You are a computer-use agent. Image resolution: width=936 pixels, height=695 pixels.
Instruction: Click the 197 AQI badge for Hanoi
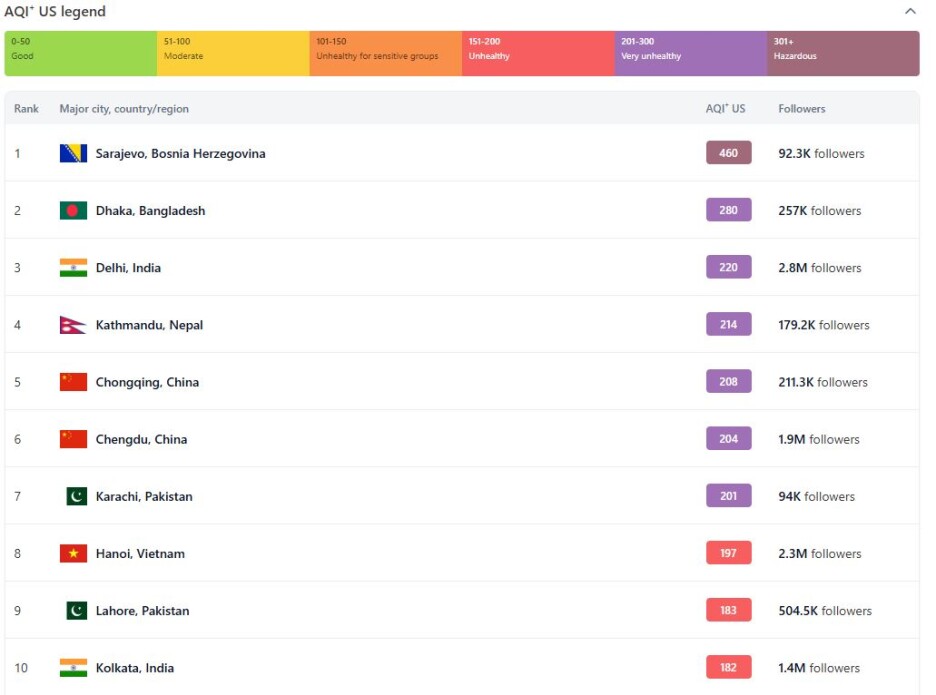[728, 554]
